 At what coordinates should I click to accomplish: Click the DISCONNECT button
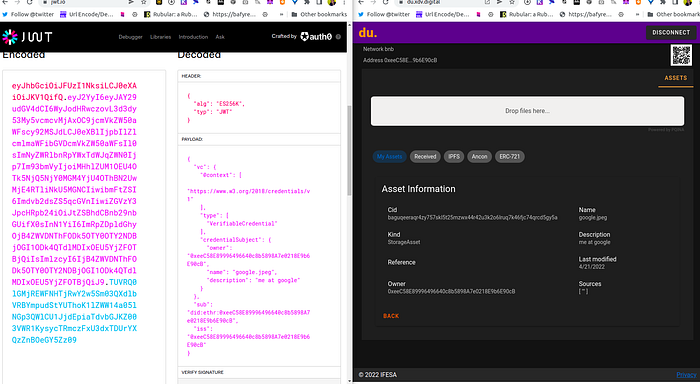[671, 33]
